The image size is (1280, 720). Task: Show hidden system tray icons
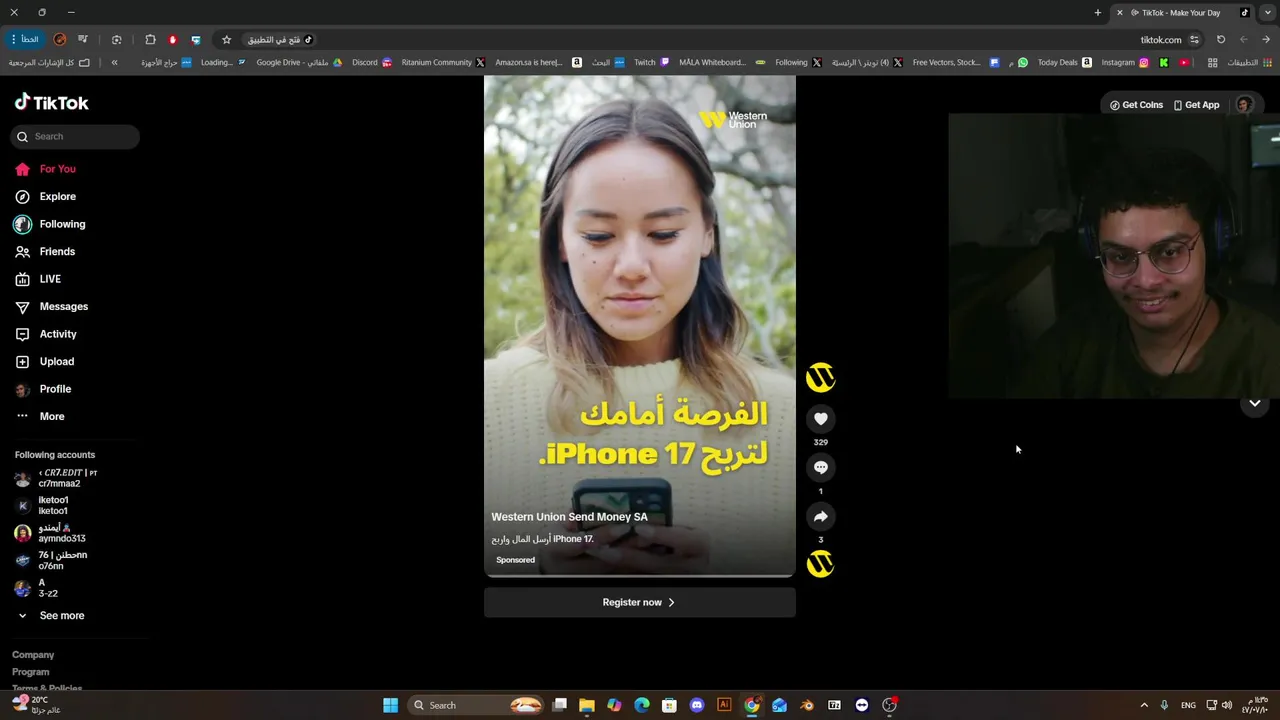[x=1144, y=705]
